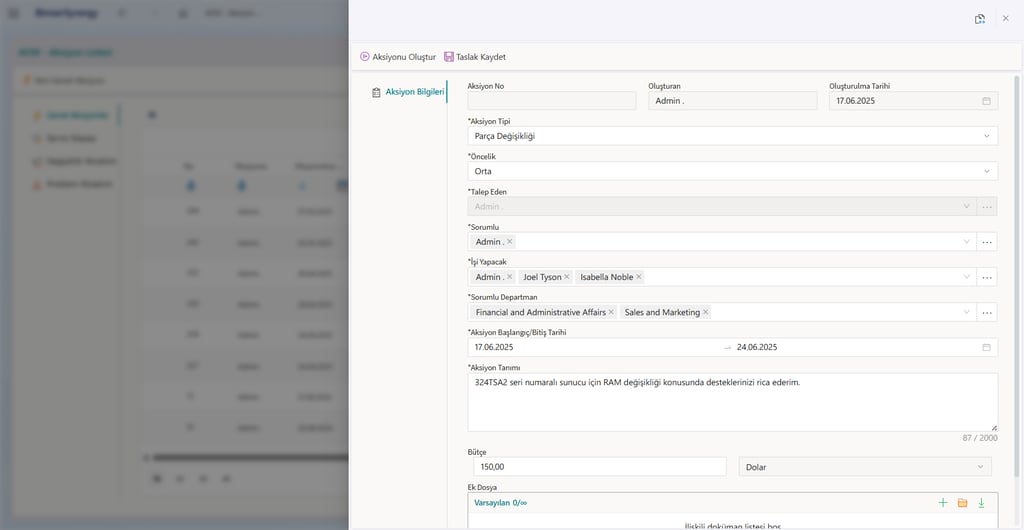Screen dimensions: 1024x530
Task: Click the Talep Eden ellipsis button
Action: click(987, 207)
